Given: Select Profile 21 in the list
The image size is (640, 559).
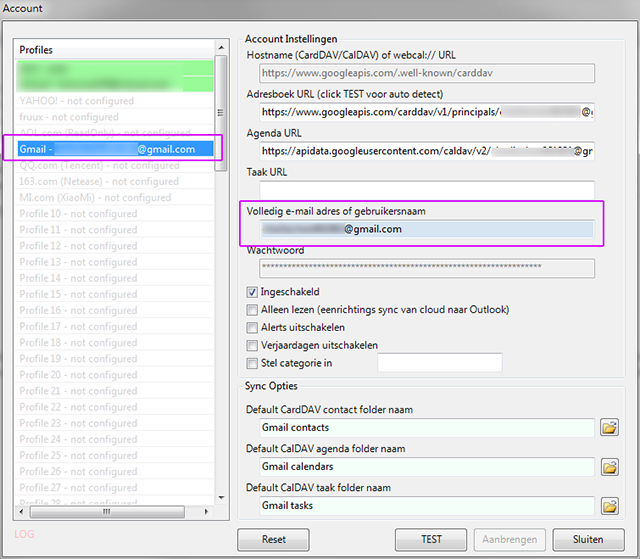Looking at the screenshot, I should point(115,391).
